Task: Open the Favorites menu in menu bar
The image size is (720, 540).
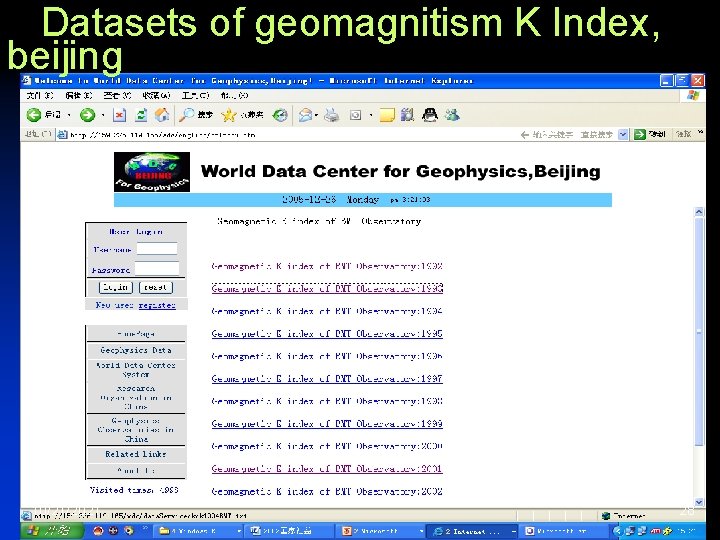Action: (x=157, y=96)
